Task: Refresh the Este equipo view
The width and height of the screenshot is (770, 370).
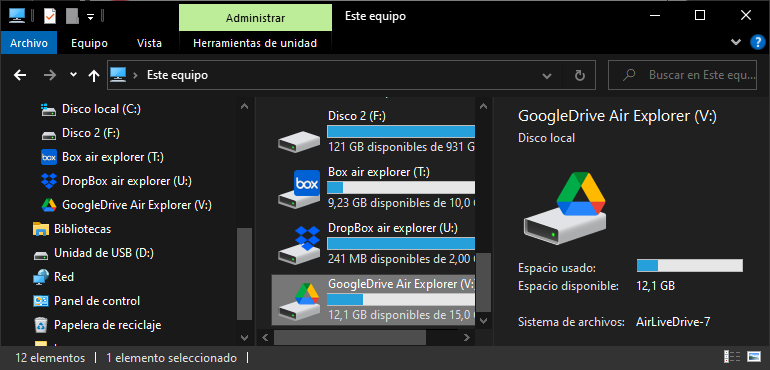Action: coord(580,75)
